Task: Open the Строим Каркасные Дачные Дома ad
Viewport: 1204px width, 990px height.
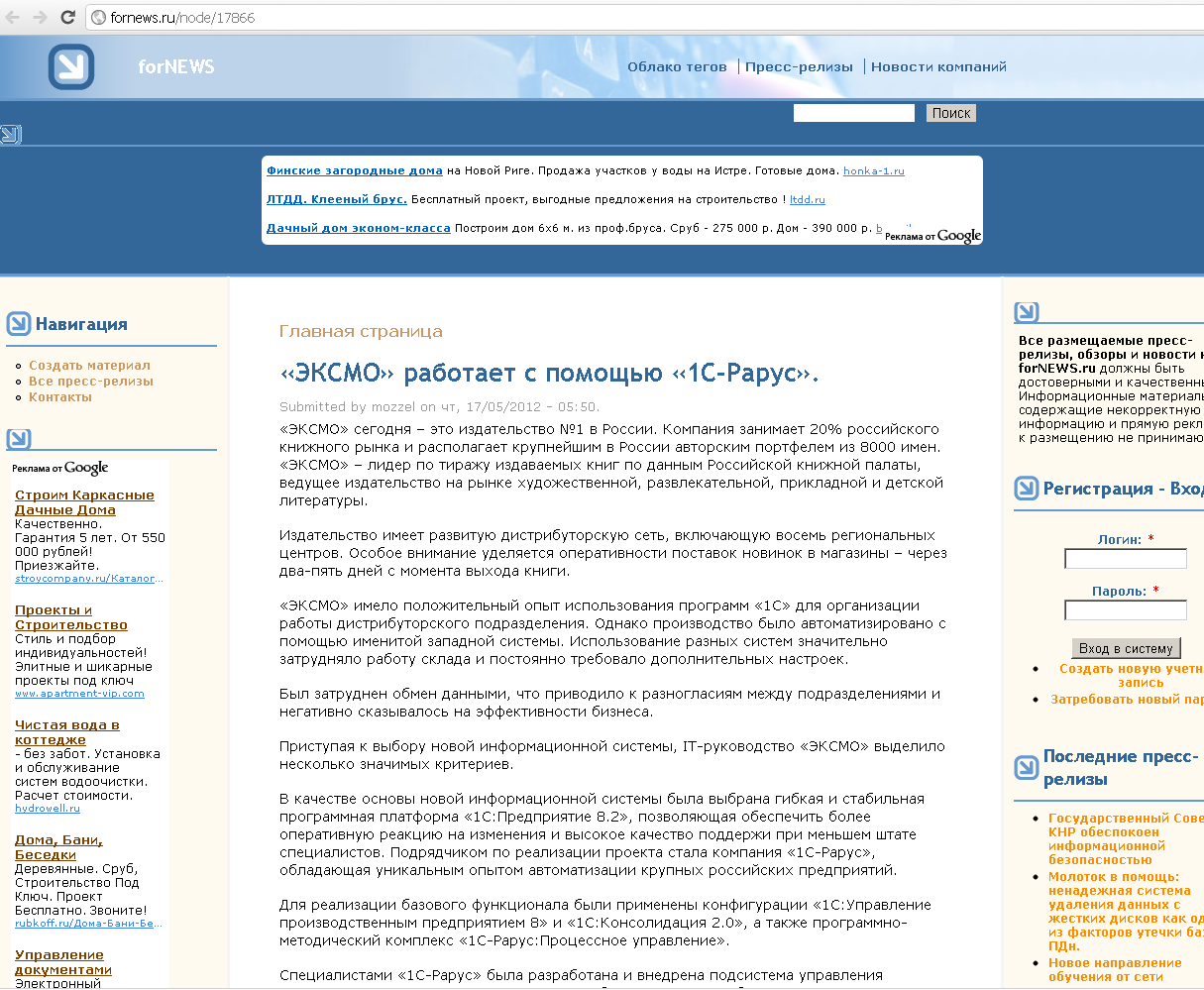Action: pos(84,502)
